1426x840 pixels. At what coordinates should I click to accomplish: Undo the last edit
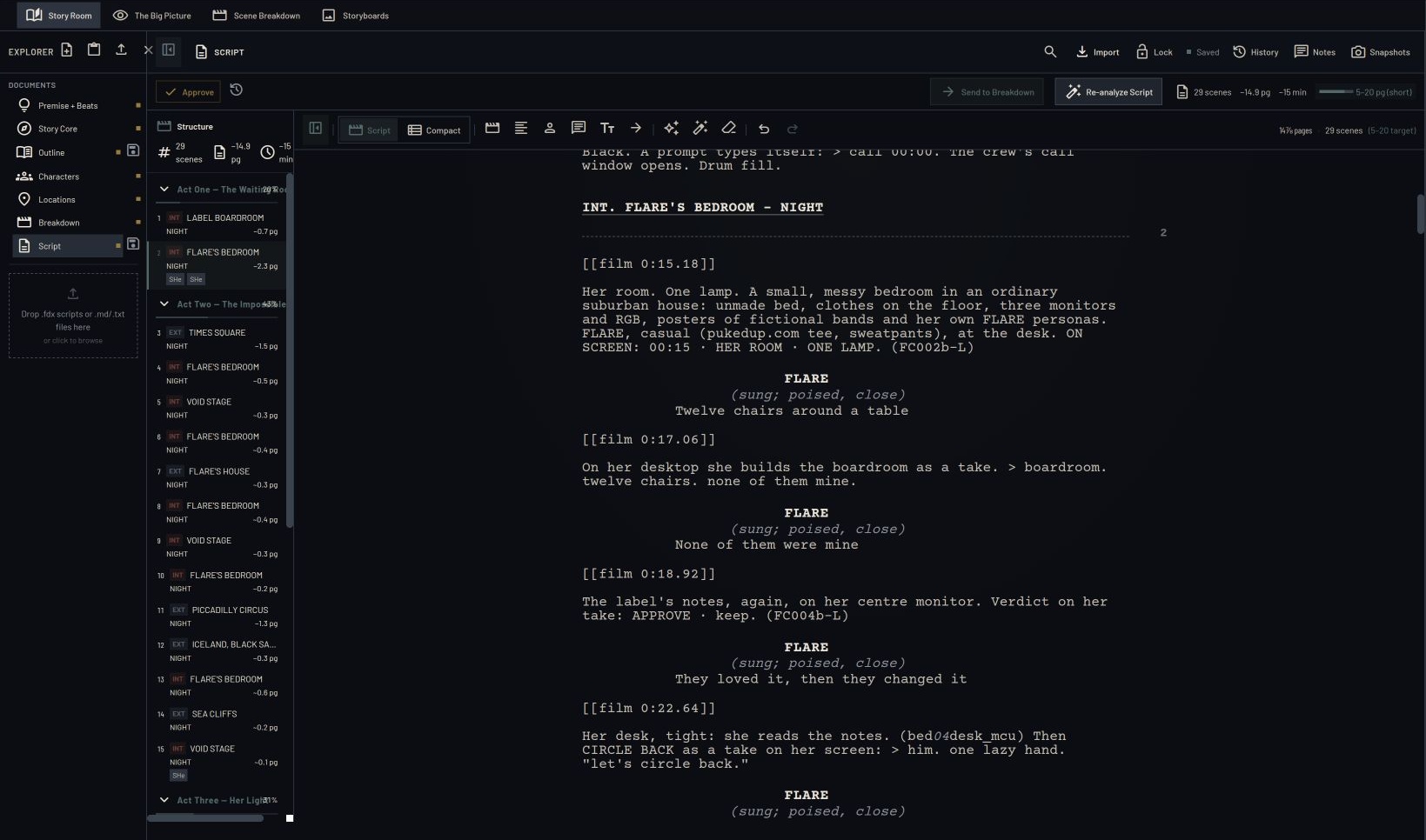point(764,129)
